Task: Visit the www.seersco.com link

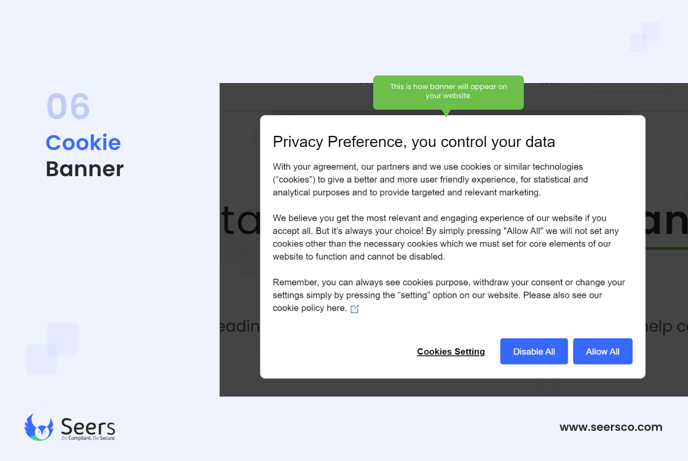Action: click(611, 427)
